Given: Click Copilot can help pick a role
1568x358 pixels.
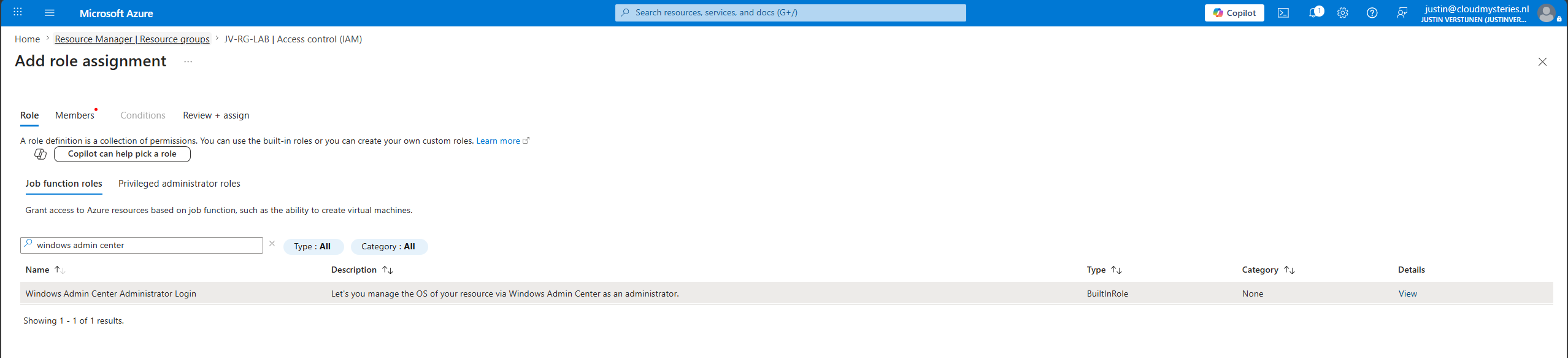Looking at the screenshot, I should [x=122, y=154].
